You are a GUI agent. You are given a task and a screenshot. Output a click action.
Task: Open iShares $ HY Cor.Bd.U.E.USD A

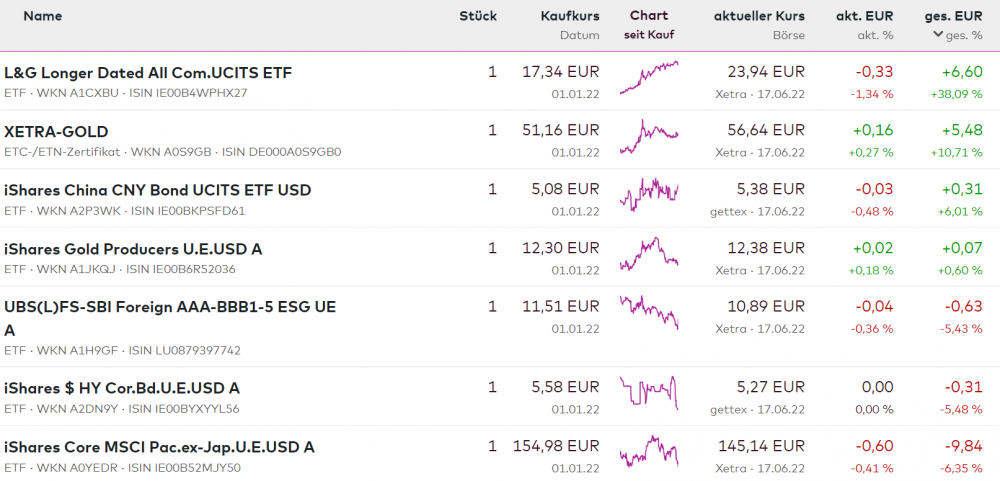tap(121, 388)
